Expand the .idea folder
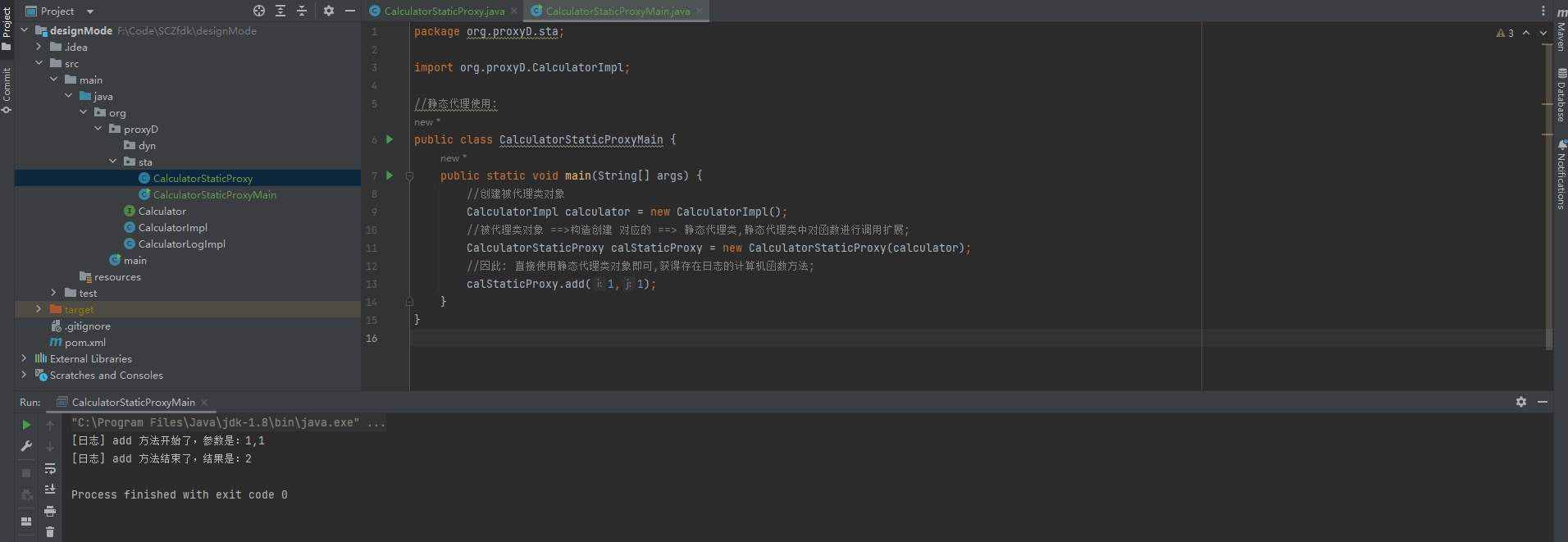The width and height of the screenshot is (1568, 542). point(39,47)
